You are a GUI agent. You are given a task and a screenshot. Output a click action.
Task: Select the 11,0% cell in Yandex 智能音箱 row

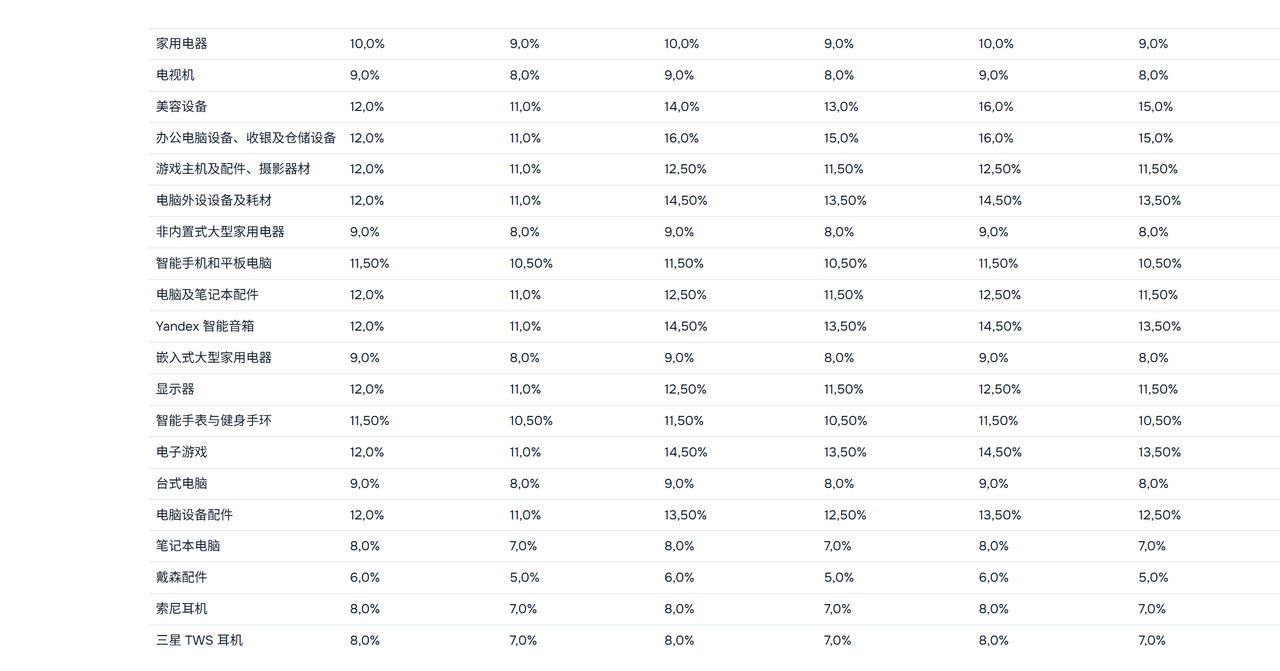click(525, 326)
